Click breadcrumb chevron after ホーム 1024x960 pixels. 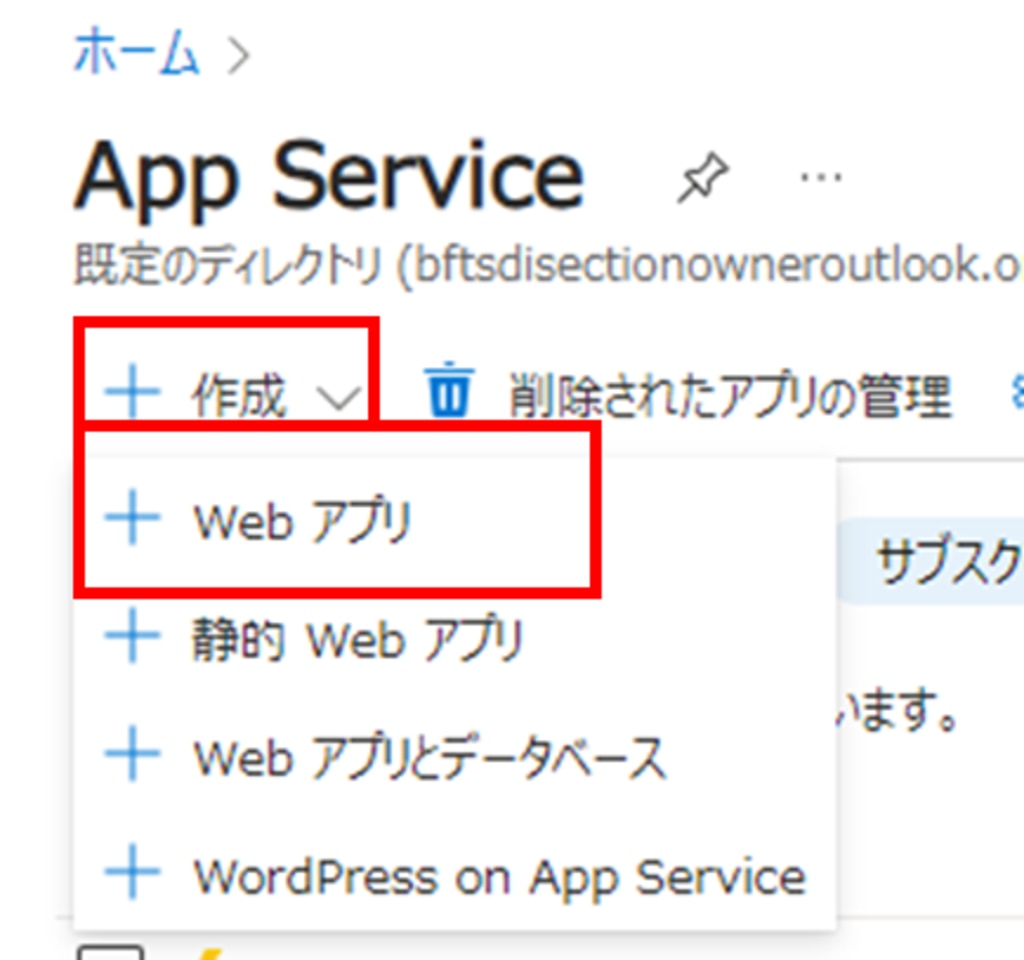coord(239,56)
